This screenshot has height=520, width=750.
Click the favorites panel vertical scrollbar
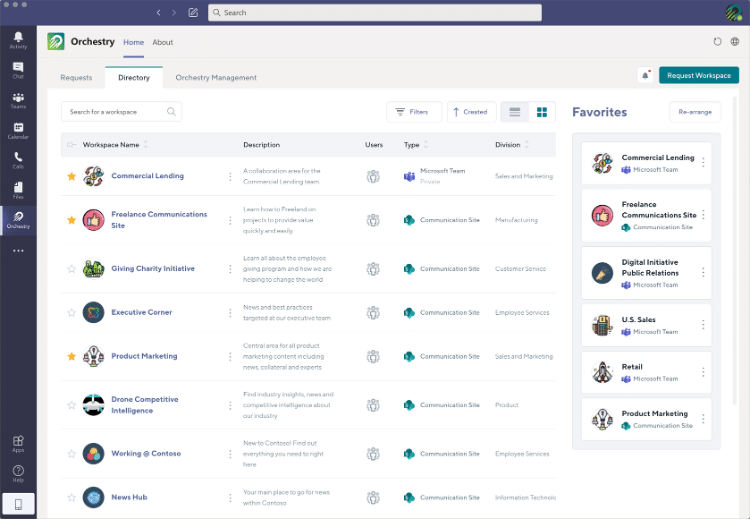(735, 250)
